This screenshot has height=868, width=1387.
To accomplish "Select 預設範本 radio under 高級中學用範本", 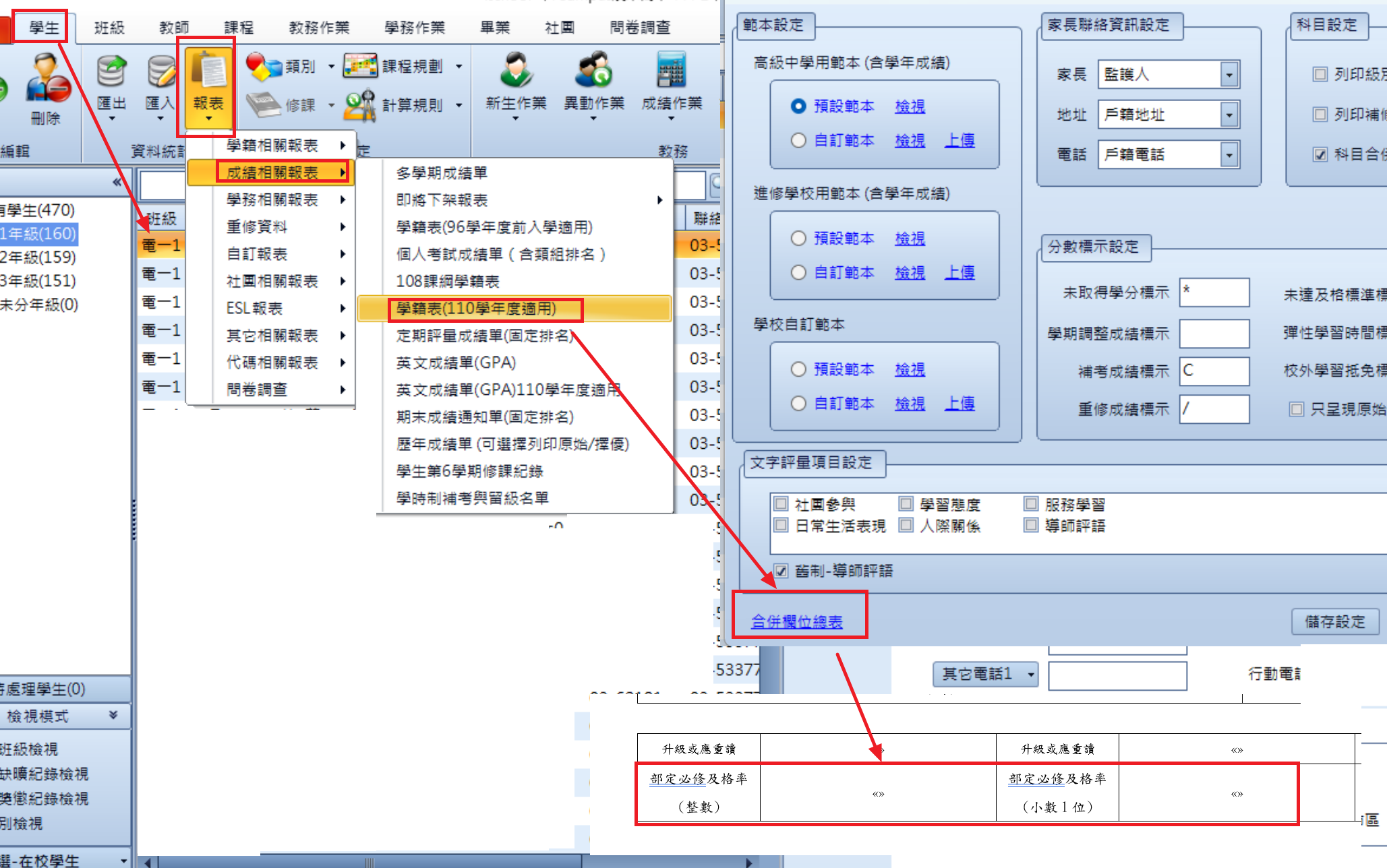I will 798,106.
